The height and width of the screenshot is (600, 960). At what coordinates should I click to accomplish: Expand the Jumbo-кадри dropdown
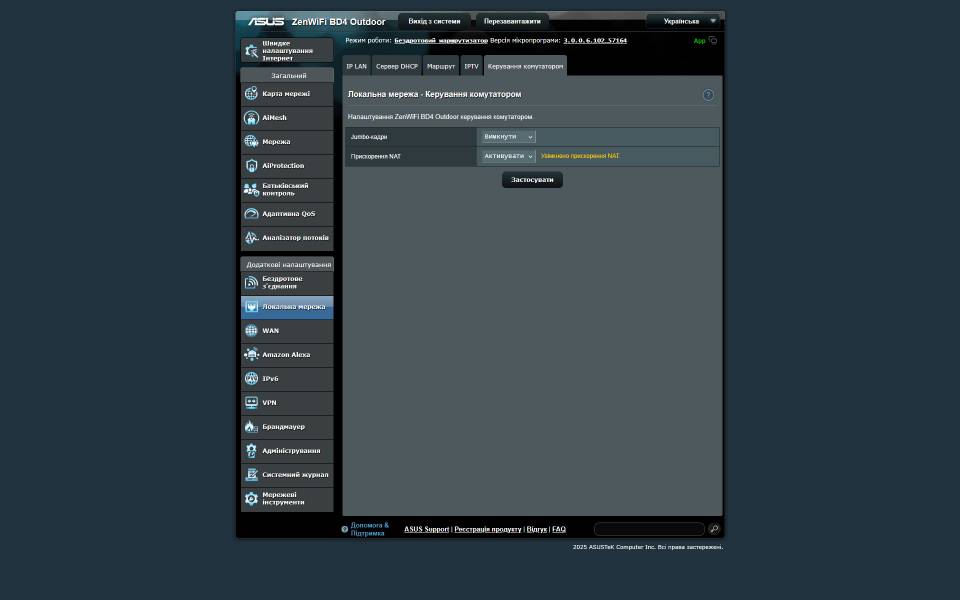tap(508, 137)
